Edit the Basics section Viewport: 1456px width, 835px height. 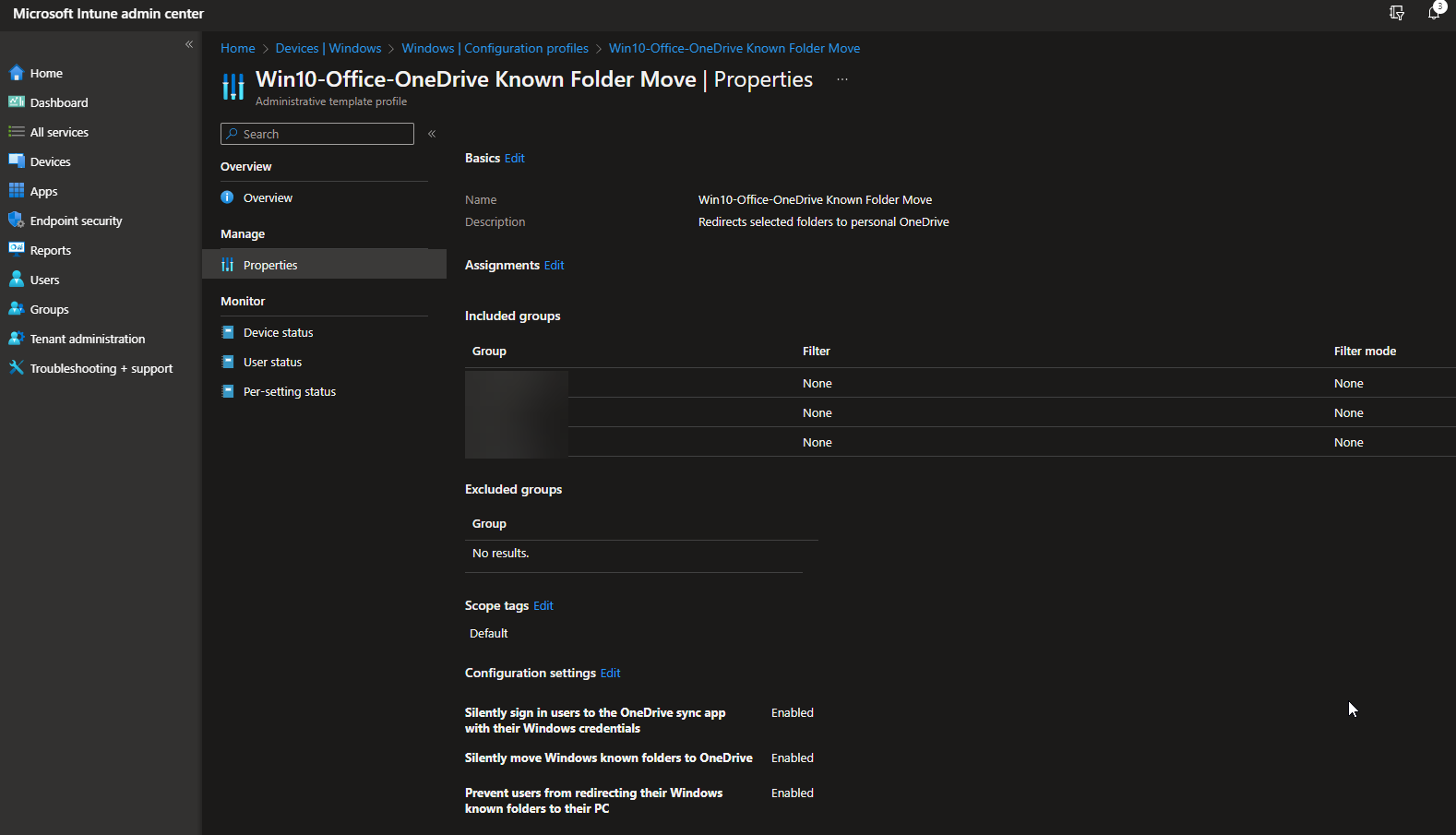515,158
